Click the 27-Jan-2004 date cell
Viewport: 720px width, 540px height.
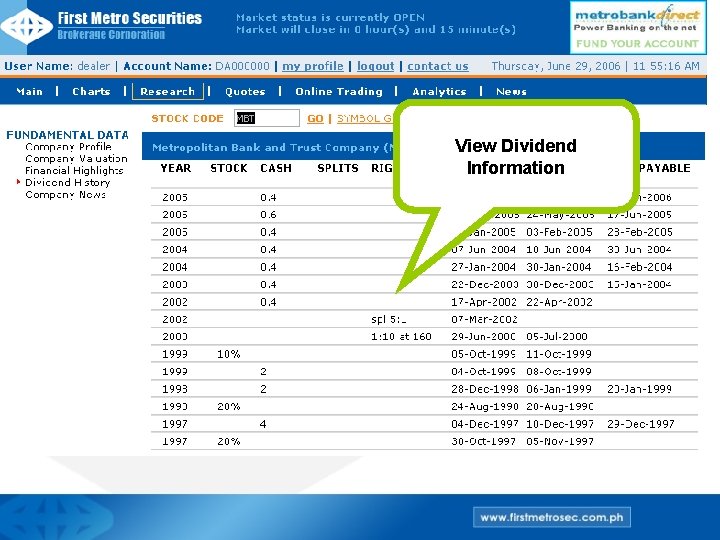coord(484,267)
